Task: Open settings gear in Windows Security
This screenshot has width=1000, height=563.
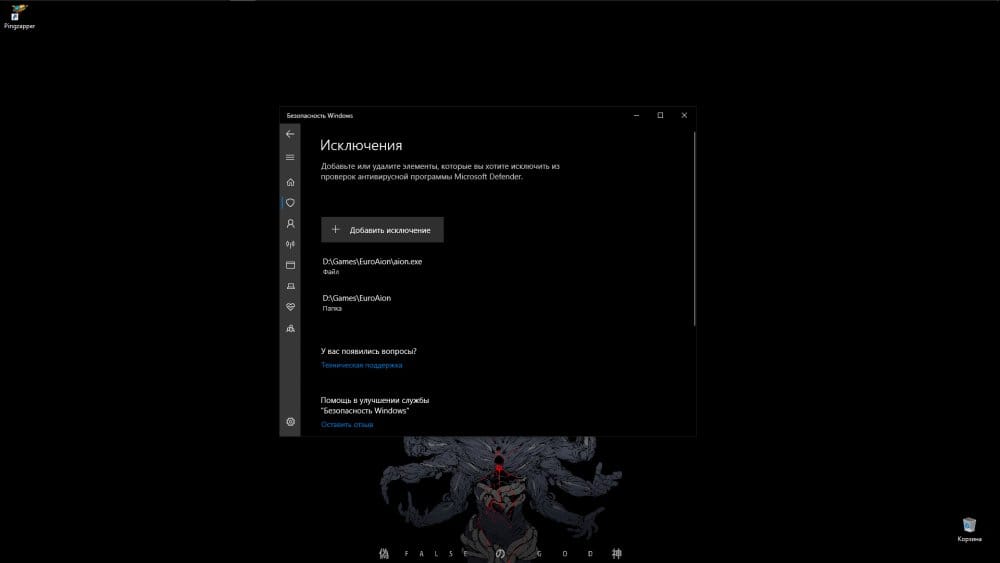Action: [290, 422]
